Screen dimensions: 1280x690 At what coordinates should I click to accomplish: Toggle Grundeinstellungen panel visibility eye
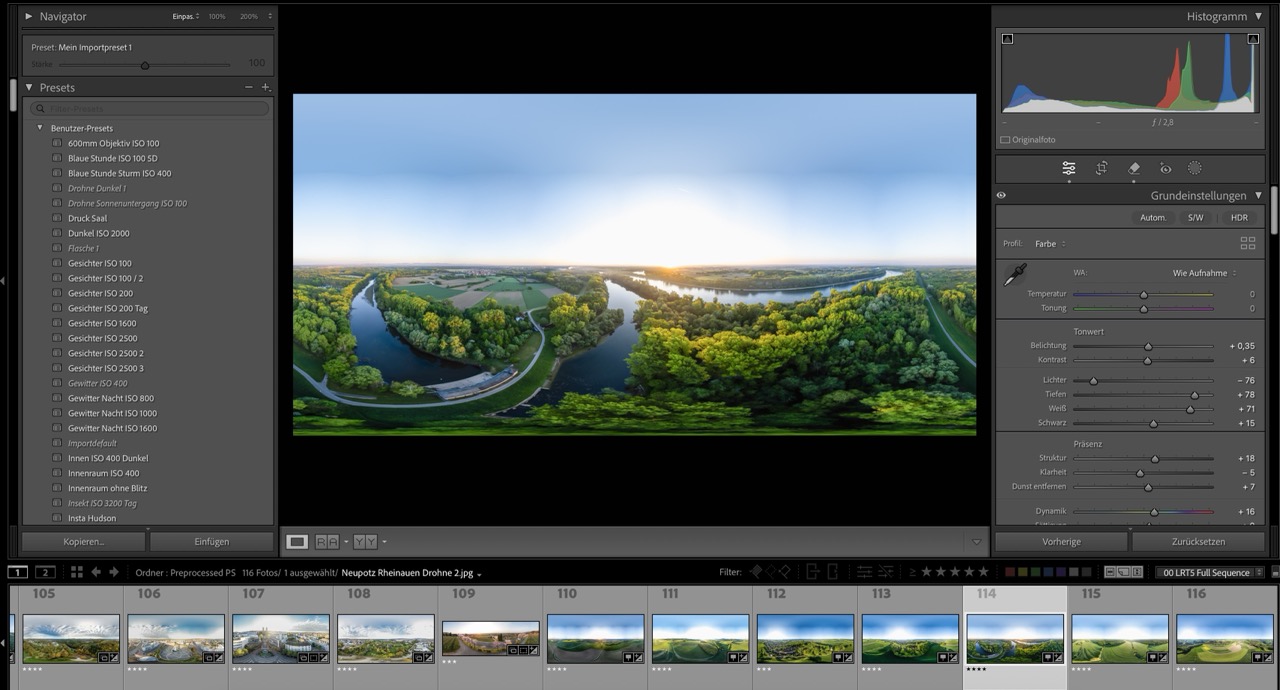[x=1001, y=196]
